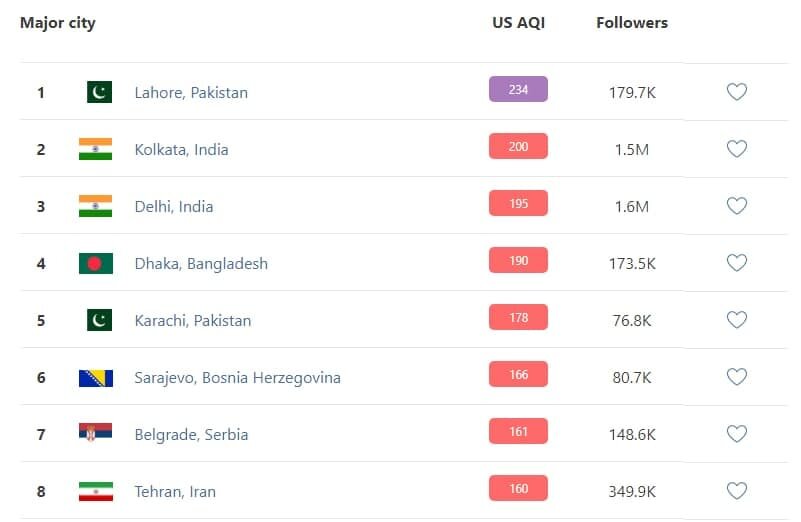The image size is (801, 522).
Task: Click the Followers column header
Action: (632, 22)
